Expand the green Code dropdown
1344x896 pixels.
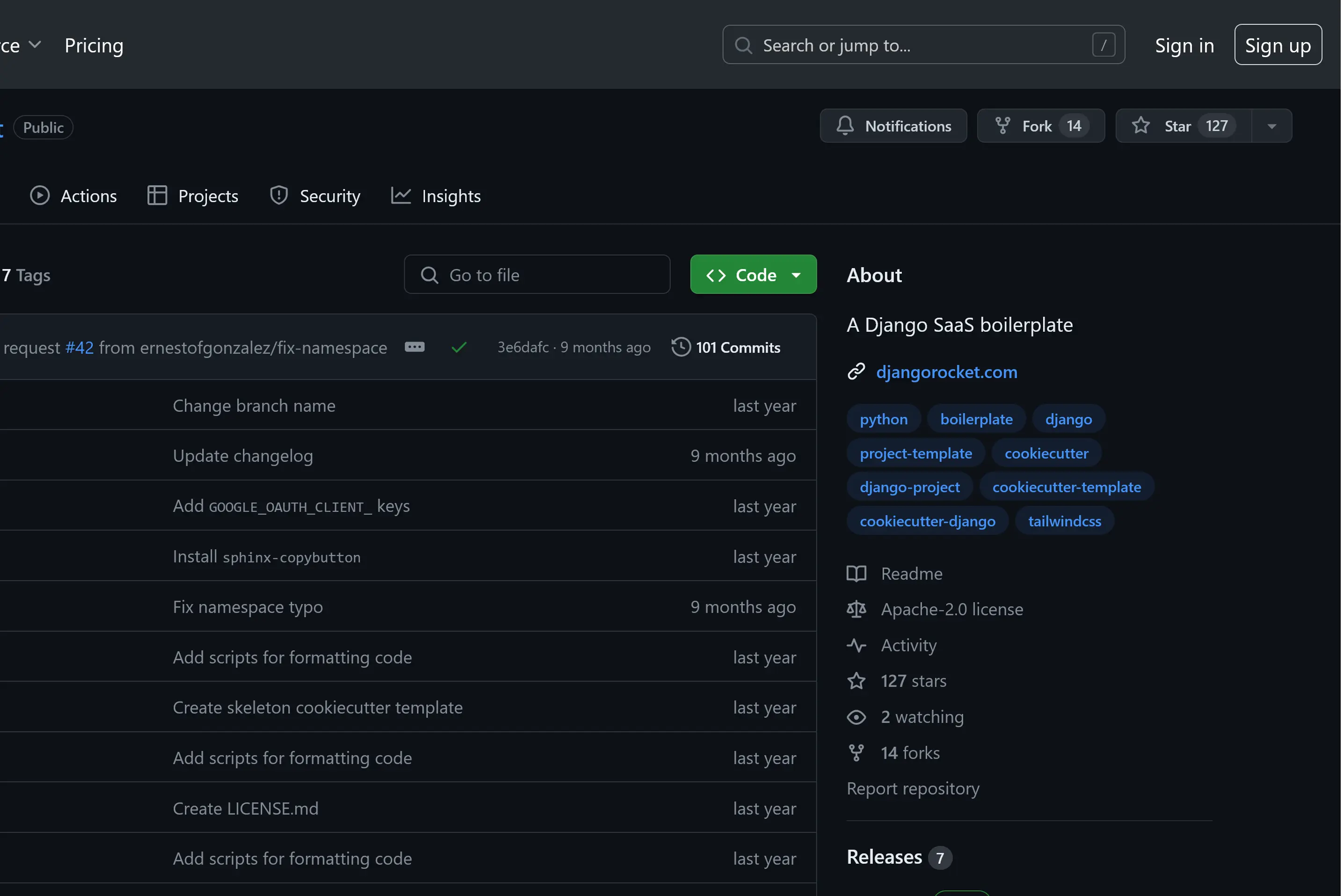coord(753,275)
